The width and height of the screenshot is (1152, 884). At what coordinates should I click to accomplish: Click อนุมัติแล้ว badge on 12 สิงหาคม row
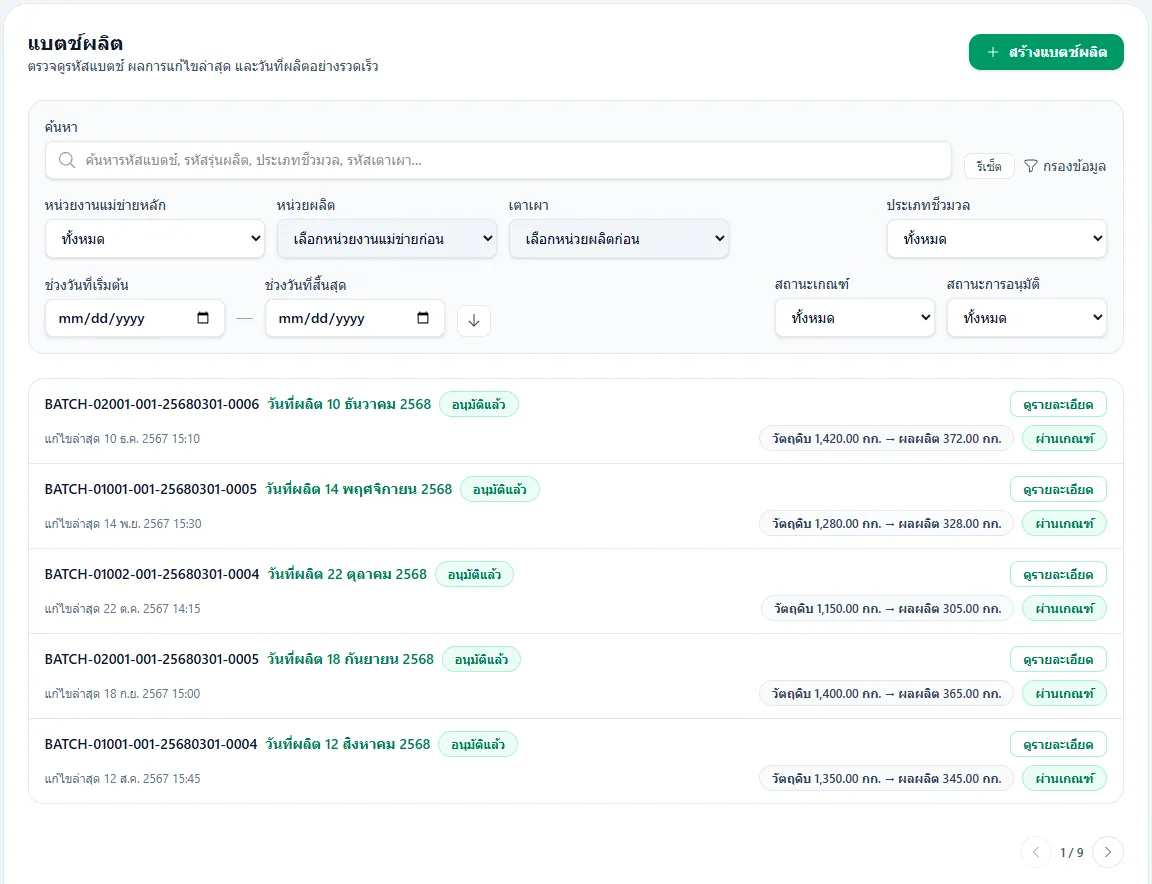(x=478, y=744)
